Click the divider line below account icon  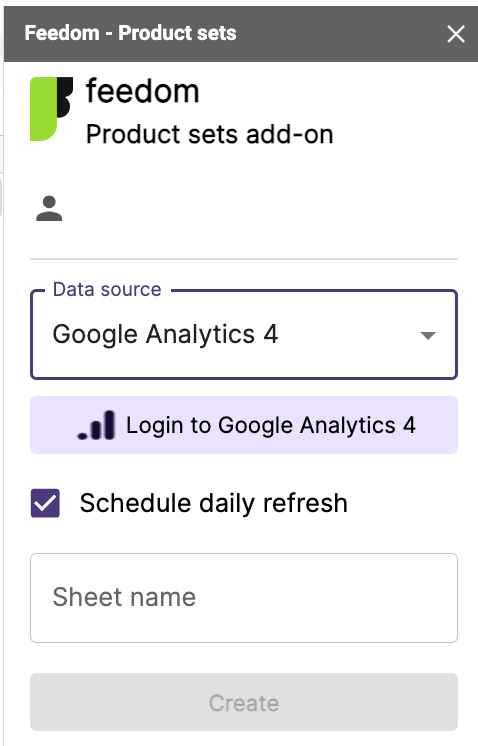(244, 259)
